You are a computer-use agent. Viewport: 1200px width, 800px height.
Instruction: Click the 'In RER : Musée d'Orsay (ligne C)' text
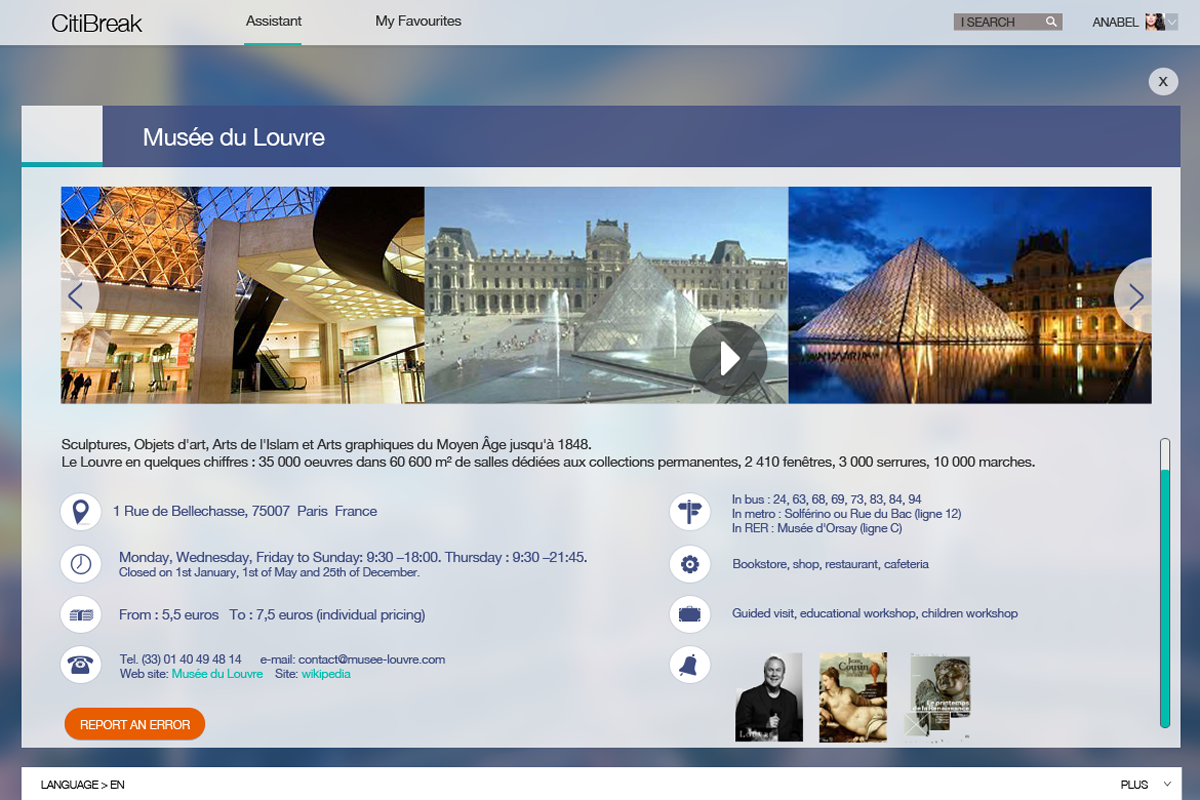coord(817,528)
